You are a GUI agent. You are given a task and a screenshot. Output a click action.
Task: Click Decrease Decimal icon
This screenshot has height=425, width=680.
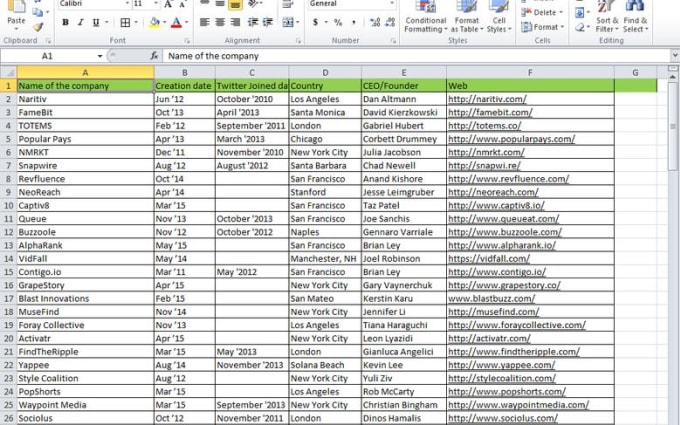pos(390,22)
